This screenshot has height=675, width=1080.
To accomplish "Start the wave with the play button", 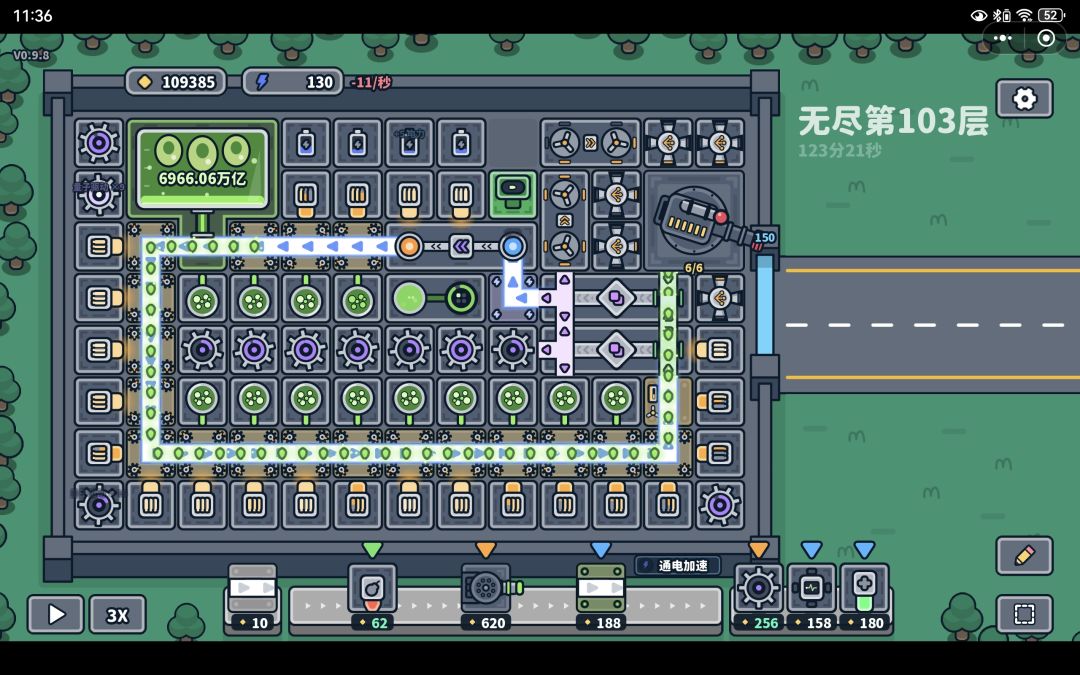I will (56, 614).
